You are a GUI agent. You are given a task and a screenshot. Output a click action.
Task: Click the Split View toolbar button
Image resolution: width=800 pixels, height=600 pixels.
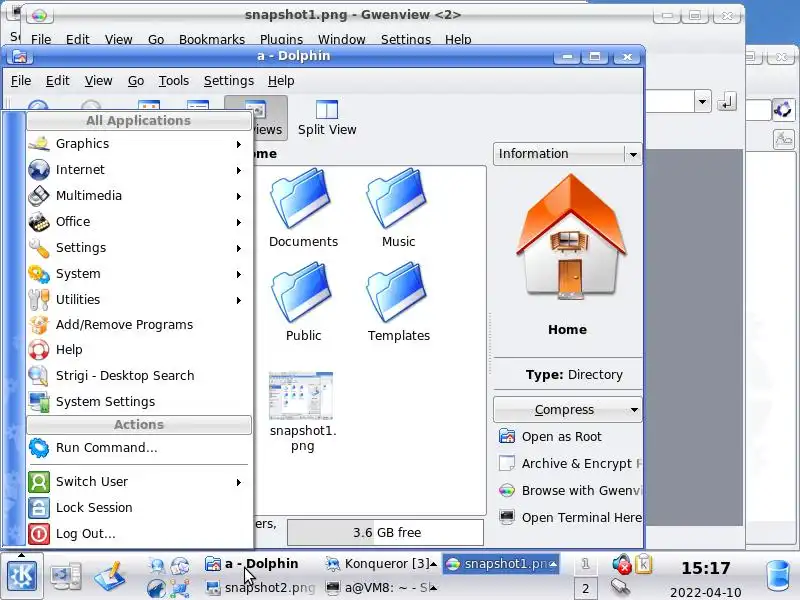coord(327,118)
